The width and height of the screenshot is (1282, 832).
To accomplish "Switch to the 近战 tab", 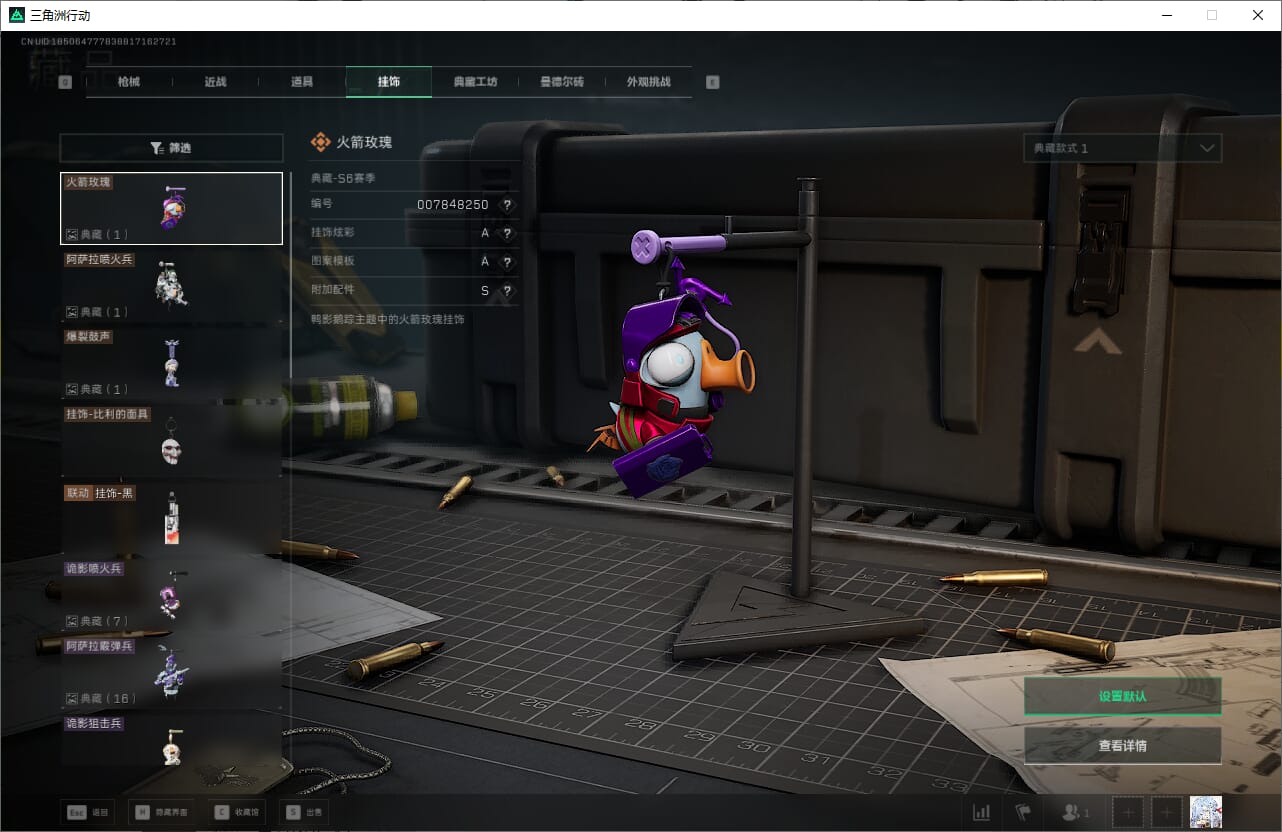I will point(215,82).
